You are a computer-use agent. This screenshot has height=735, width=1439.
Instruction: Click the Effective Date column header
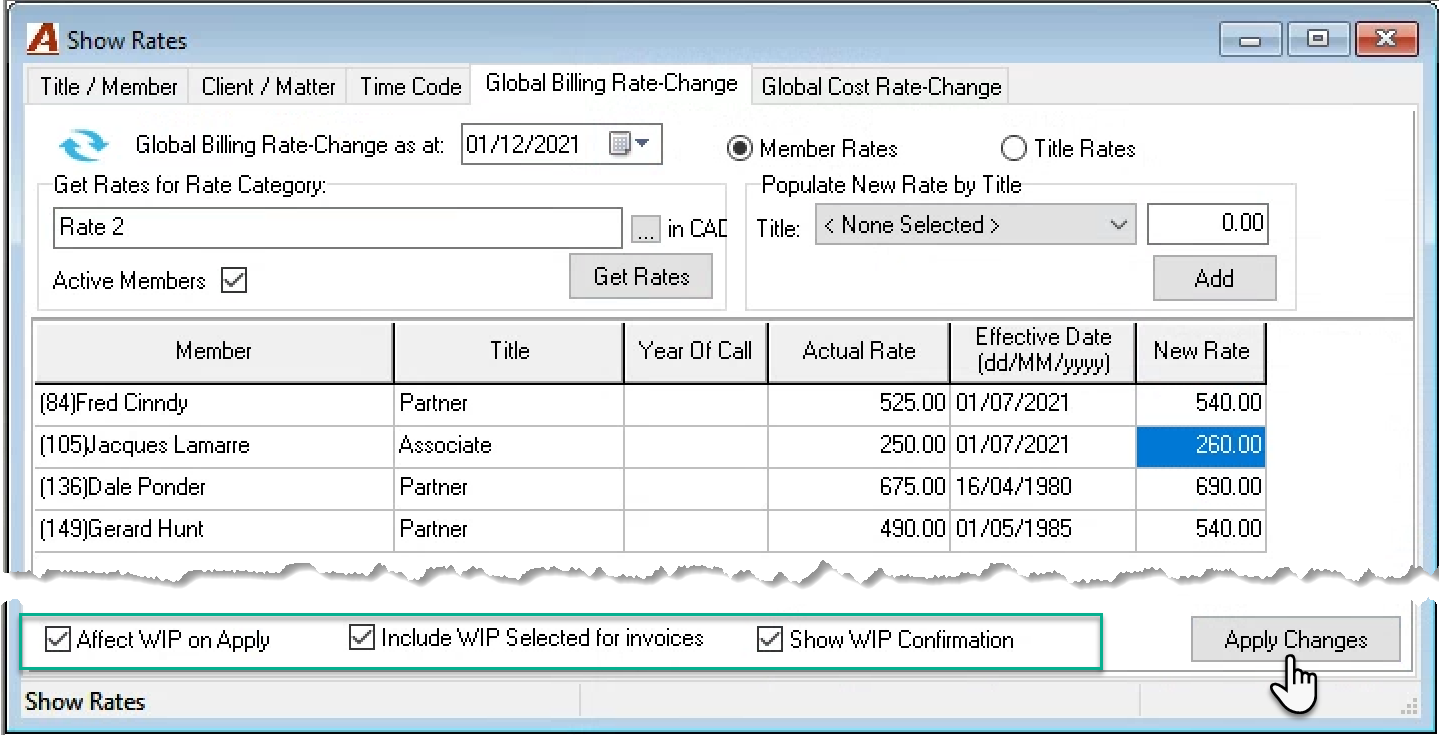1043,351
